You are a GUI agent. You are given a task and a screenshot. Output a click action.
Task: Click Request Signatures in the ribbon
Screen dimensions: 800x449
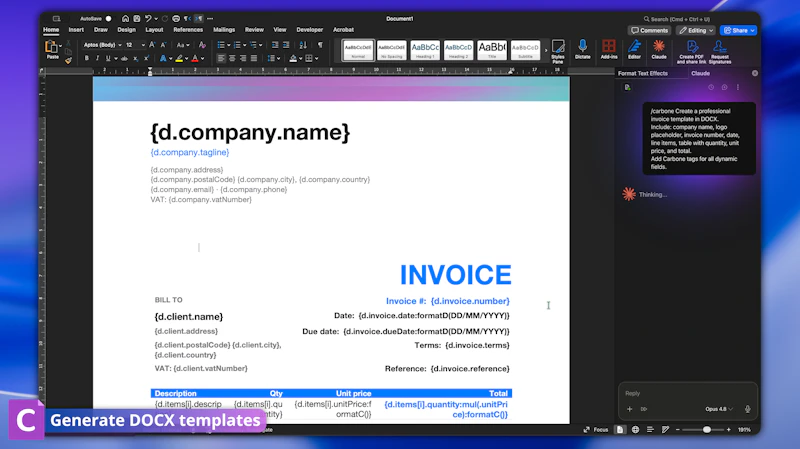720,52
